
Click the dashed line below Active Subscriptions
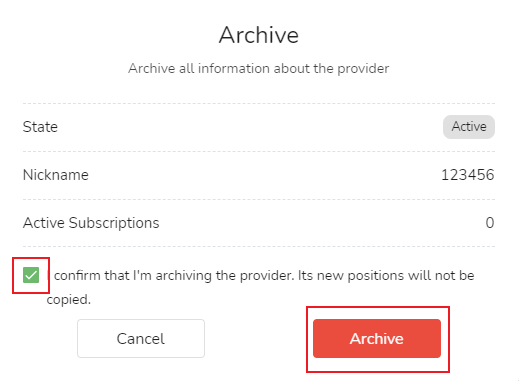(x=259, y=247)
